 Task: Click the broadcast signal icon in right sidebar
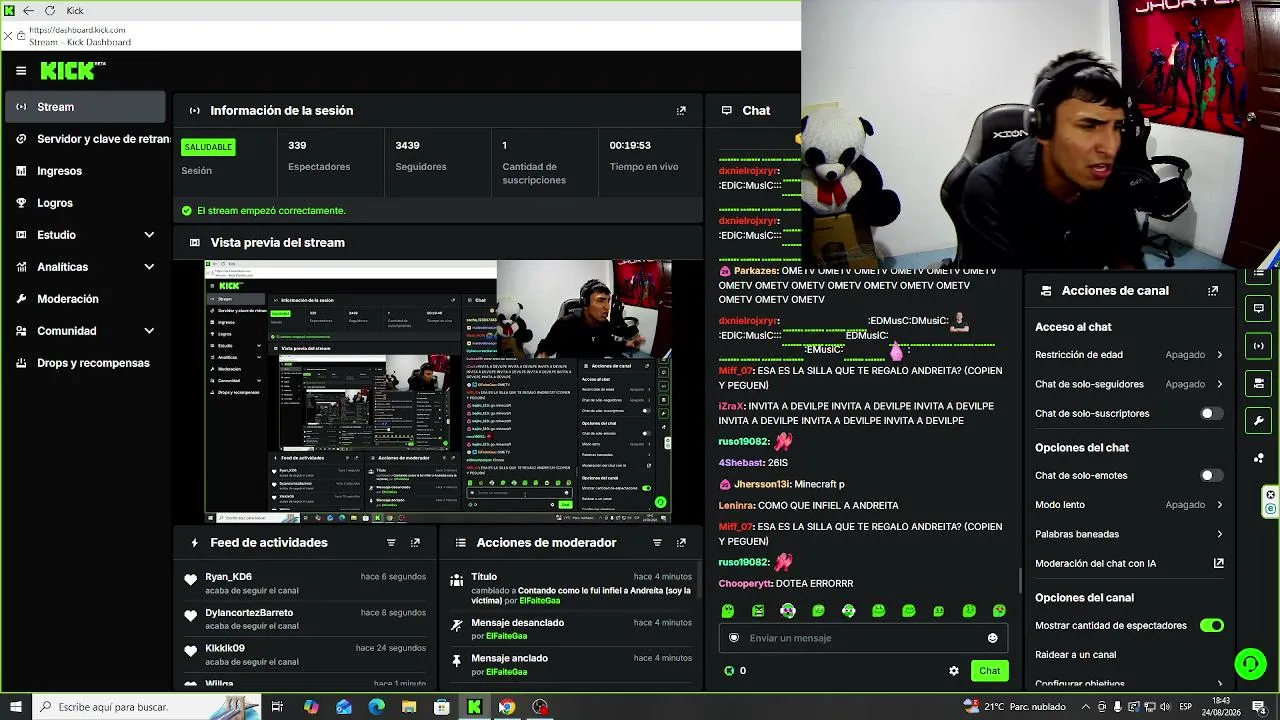pyautogui.click(x=1259, y=346)
